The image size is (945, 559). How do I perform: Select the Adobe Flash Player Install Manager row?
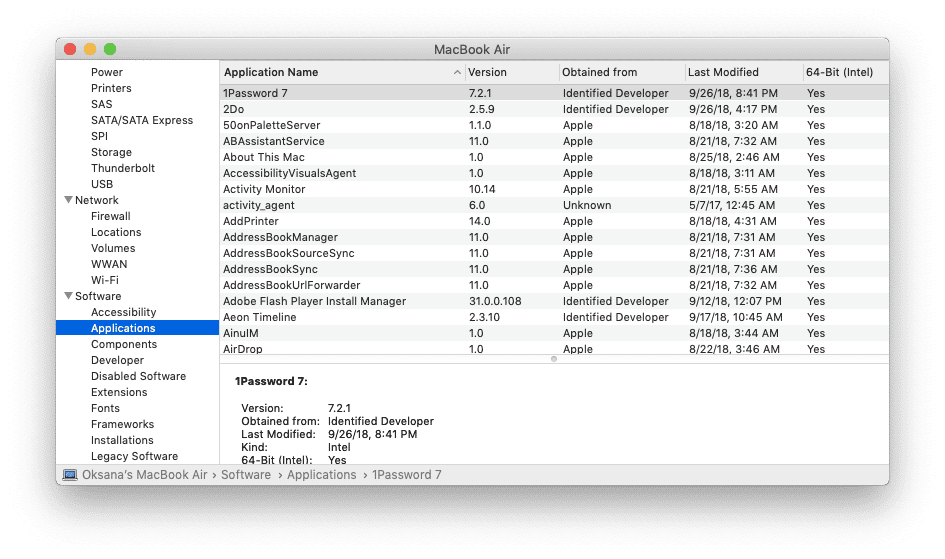[x=554, y=301]
